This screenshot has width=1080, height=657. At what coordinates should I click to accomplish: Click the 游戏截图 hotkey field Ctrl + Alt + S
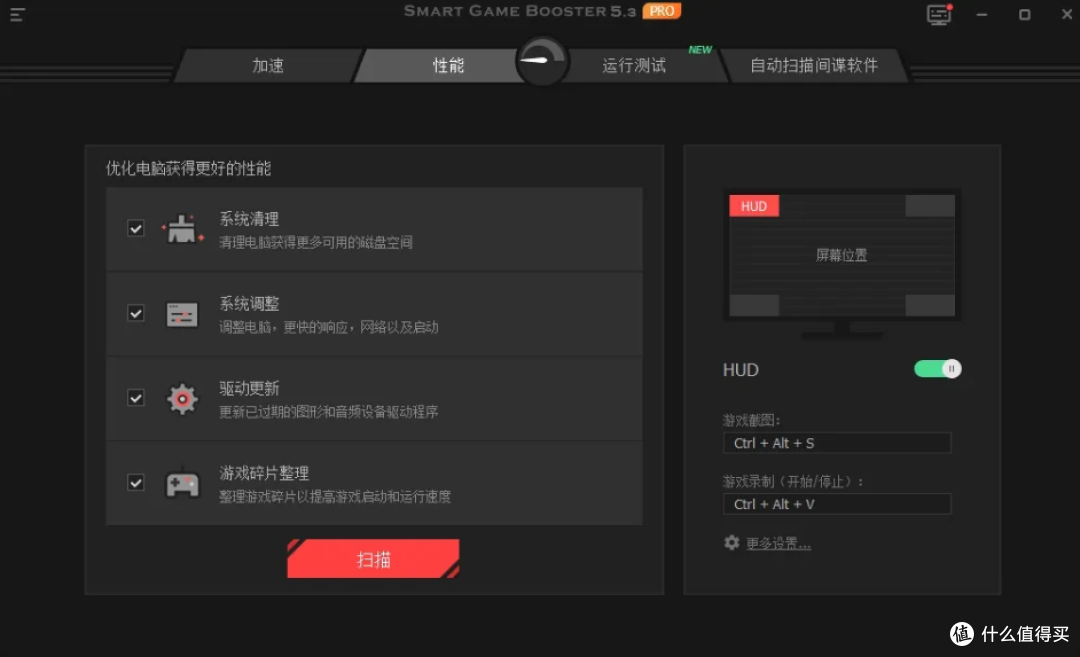837,443
